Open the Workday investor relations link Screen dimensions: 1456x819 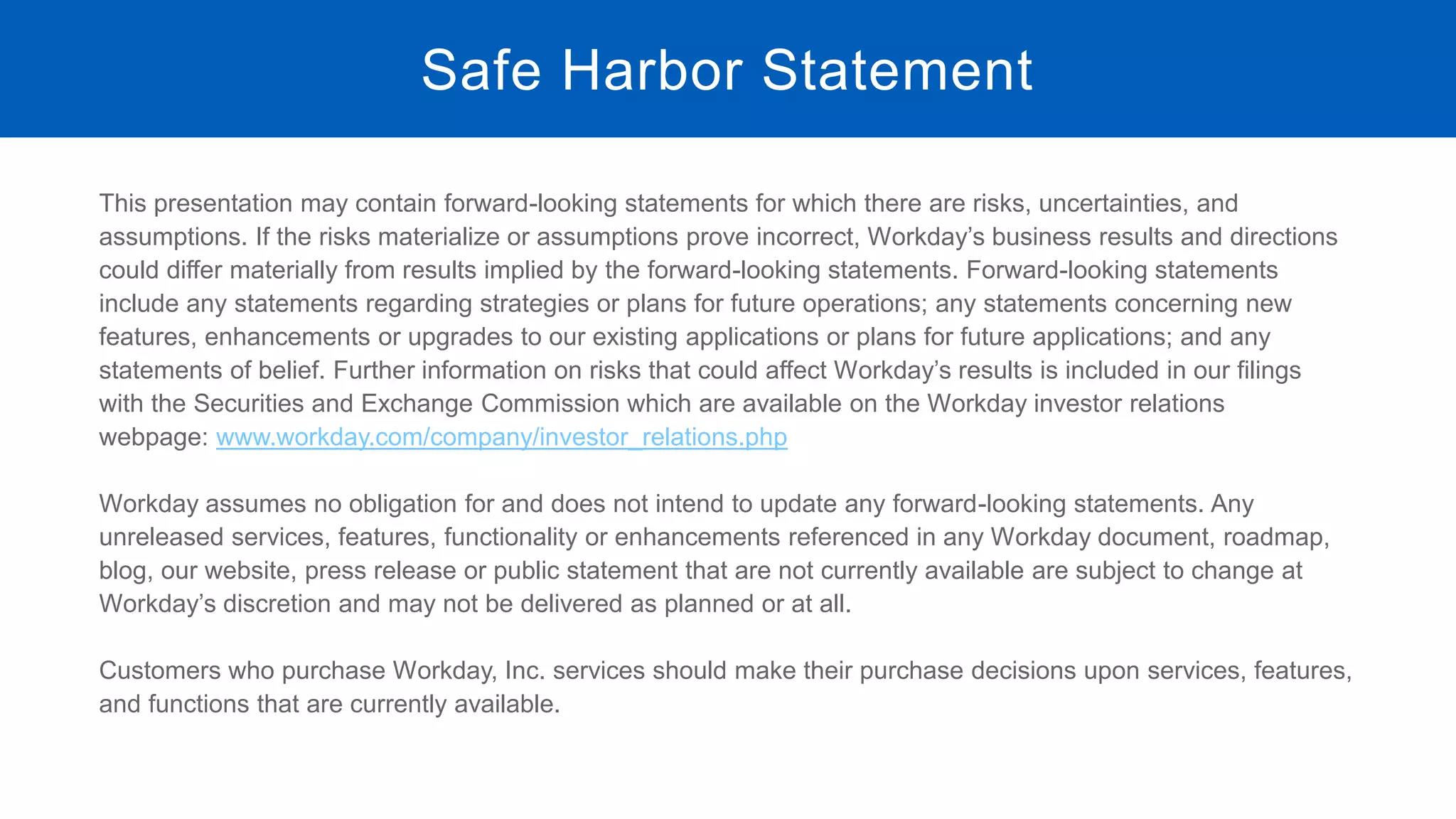coord(501,437)
